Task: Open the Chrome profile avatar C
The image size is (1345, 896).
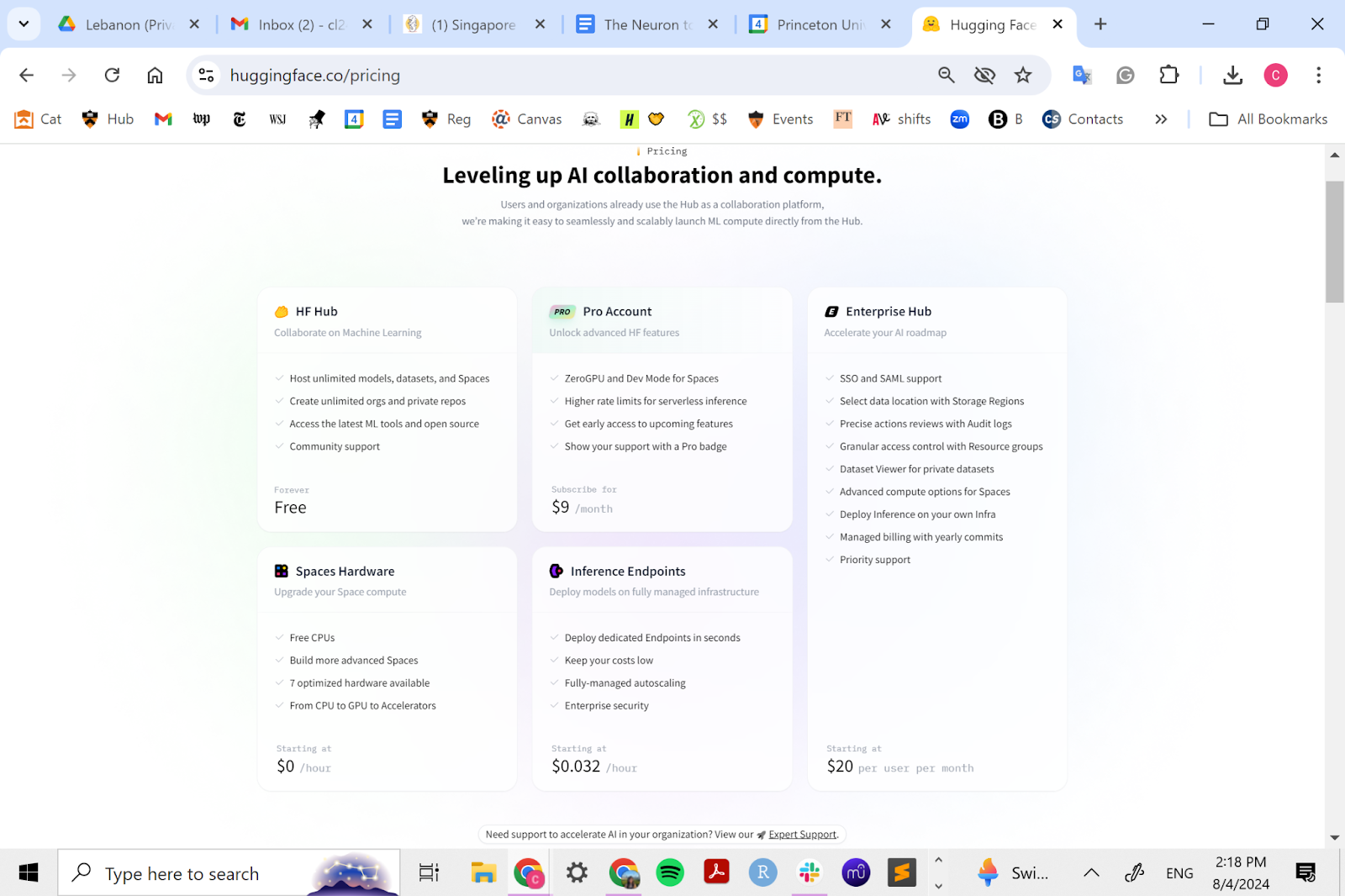Action: click(x=1275, y=76)
